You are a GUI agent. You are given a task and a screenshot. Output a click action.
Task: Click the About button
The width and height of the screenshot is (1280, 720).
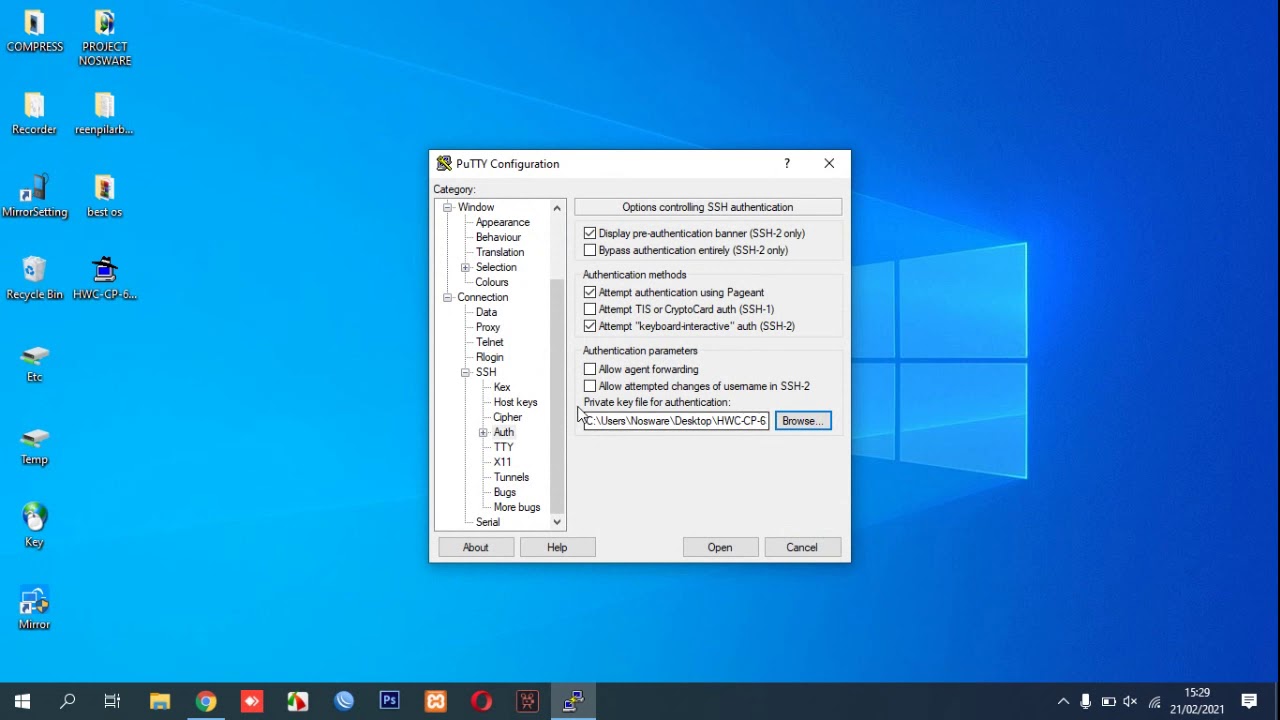click(476, 547)
